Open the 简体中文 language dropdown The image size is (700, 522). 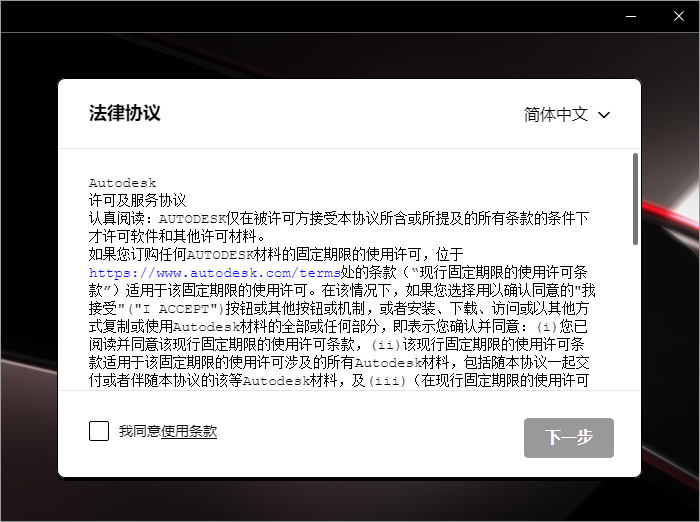[x=567, y=115]
